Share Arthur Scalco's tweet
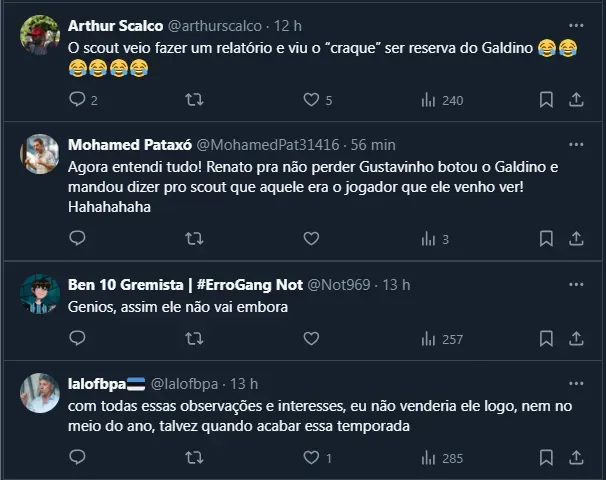 (x=576, y=100)
